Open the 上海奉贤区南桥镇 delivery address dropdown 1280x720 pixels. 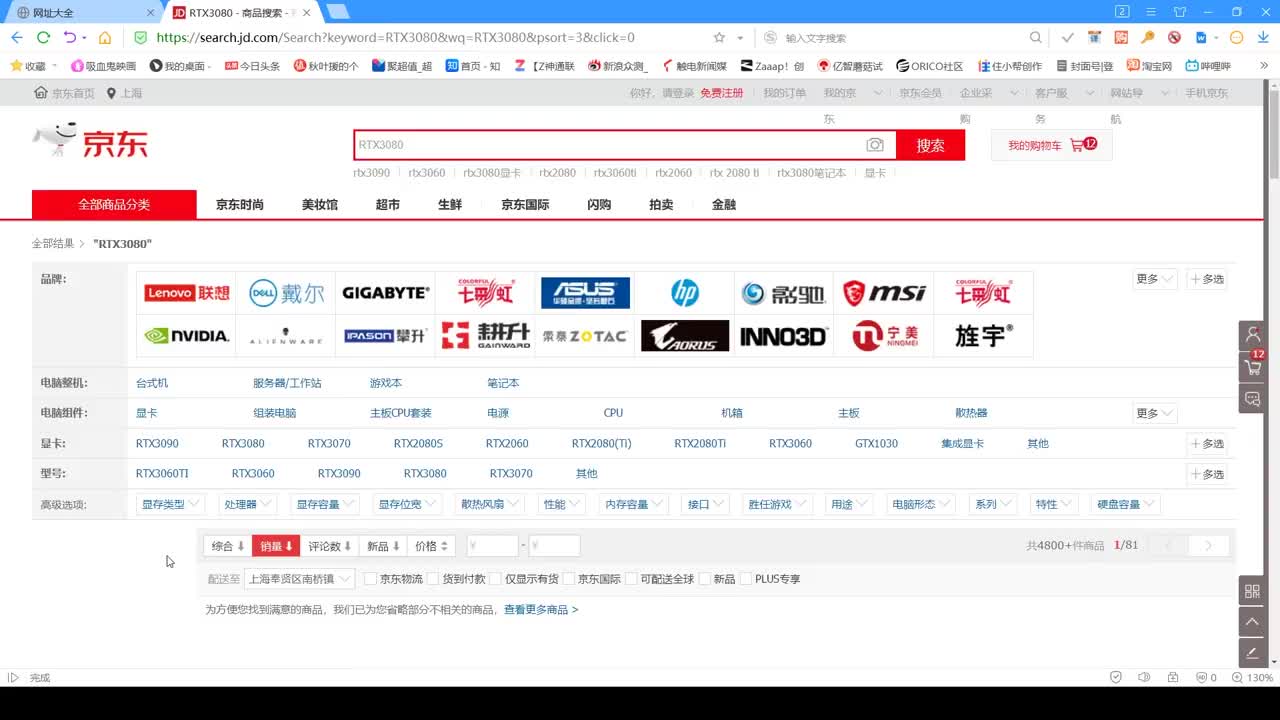300,579
